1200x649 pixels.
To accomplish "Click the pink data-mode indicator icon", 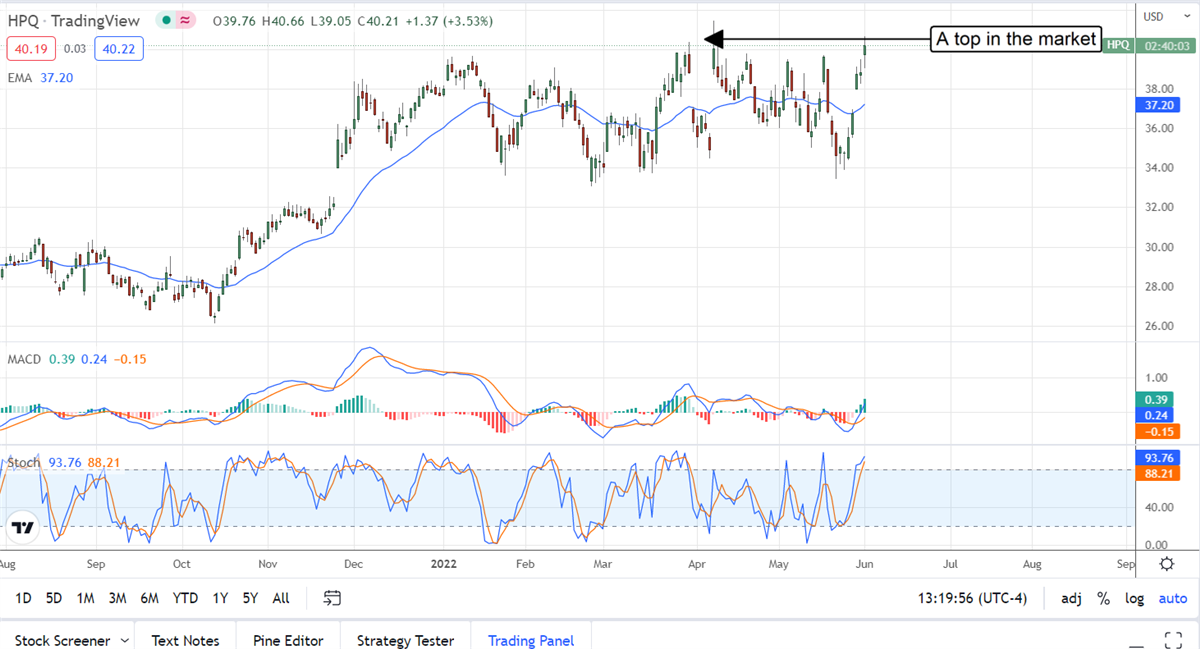I will (185, 21).
